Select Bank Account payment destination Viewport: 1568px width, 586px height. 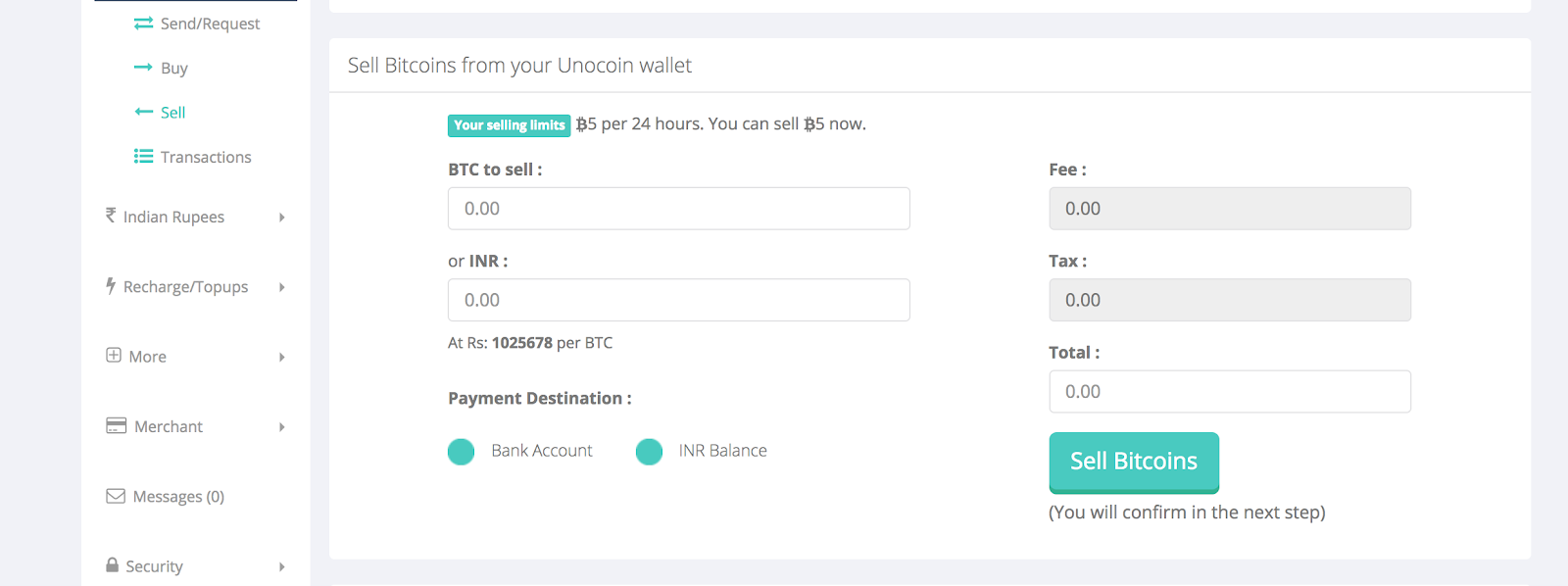pos(462,452)
